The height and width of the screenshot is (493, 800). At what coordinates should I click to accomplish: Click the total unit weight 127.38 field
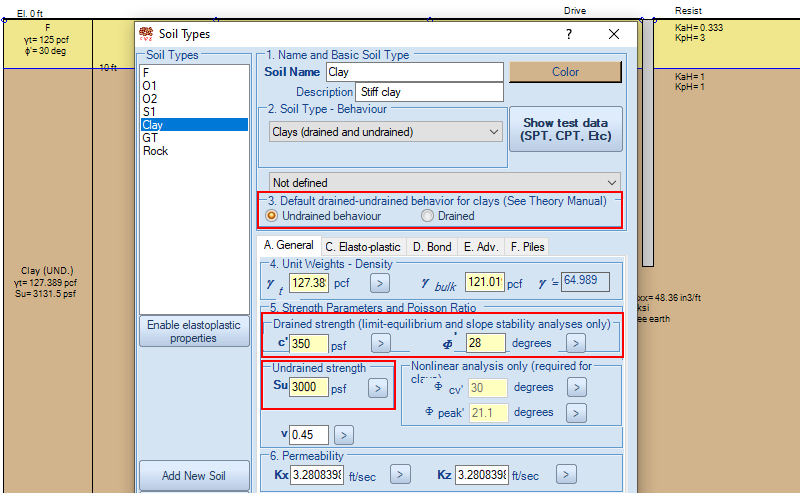tap(309, 283)
